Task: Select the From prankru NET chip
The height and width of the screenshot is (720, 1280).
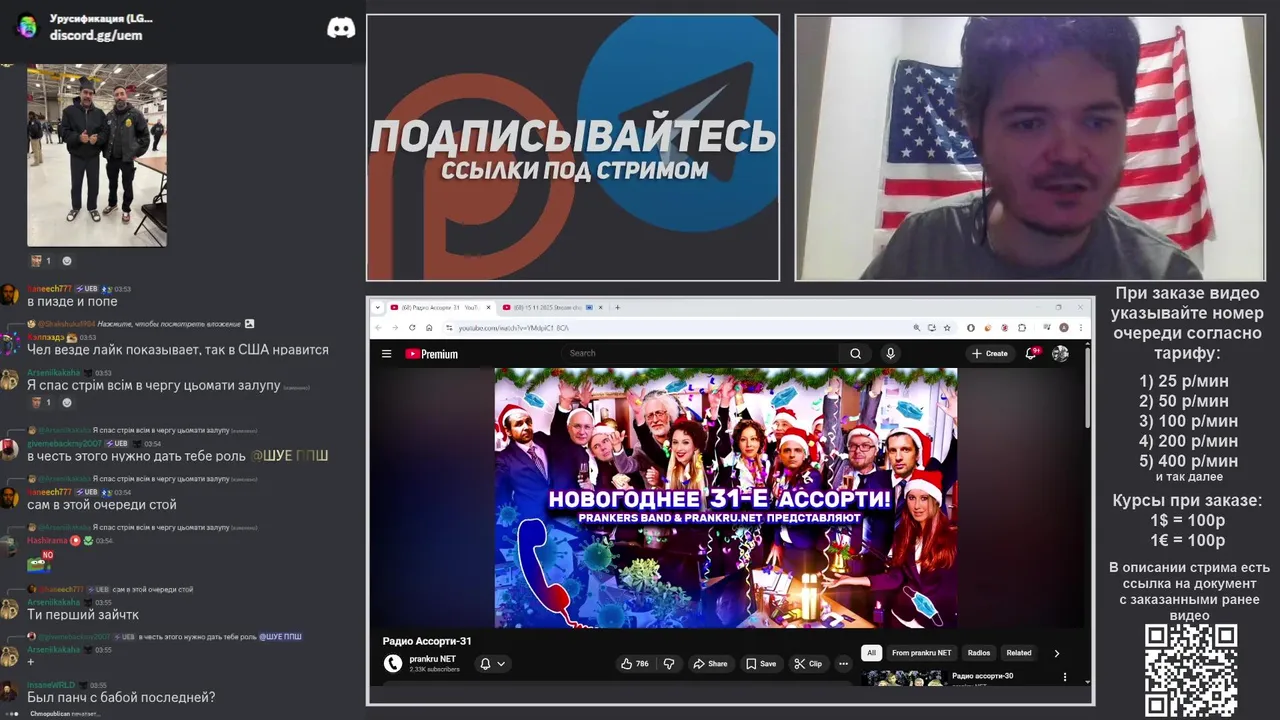Action: point(922,653)
